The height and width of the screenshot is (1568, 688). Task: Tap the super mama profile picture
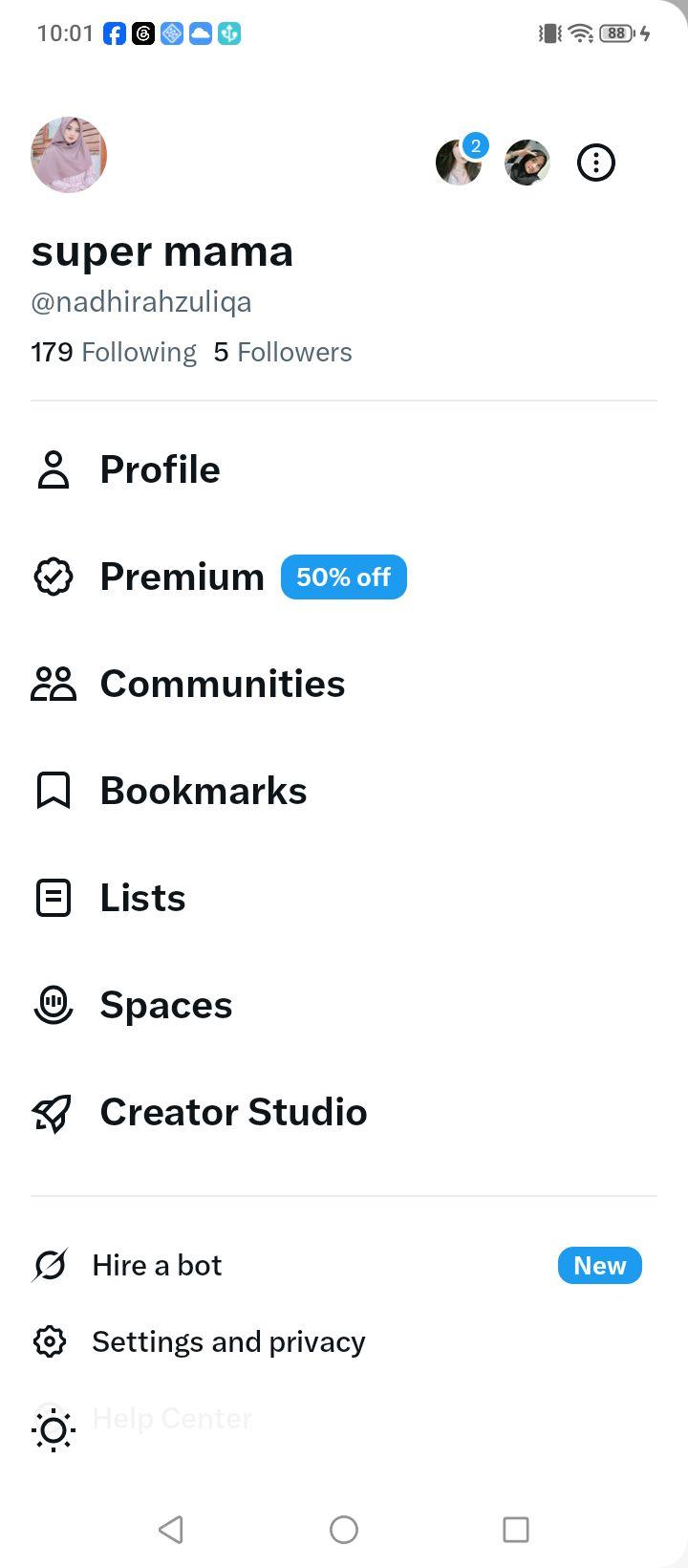69,155
